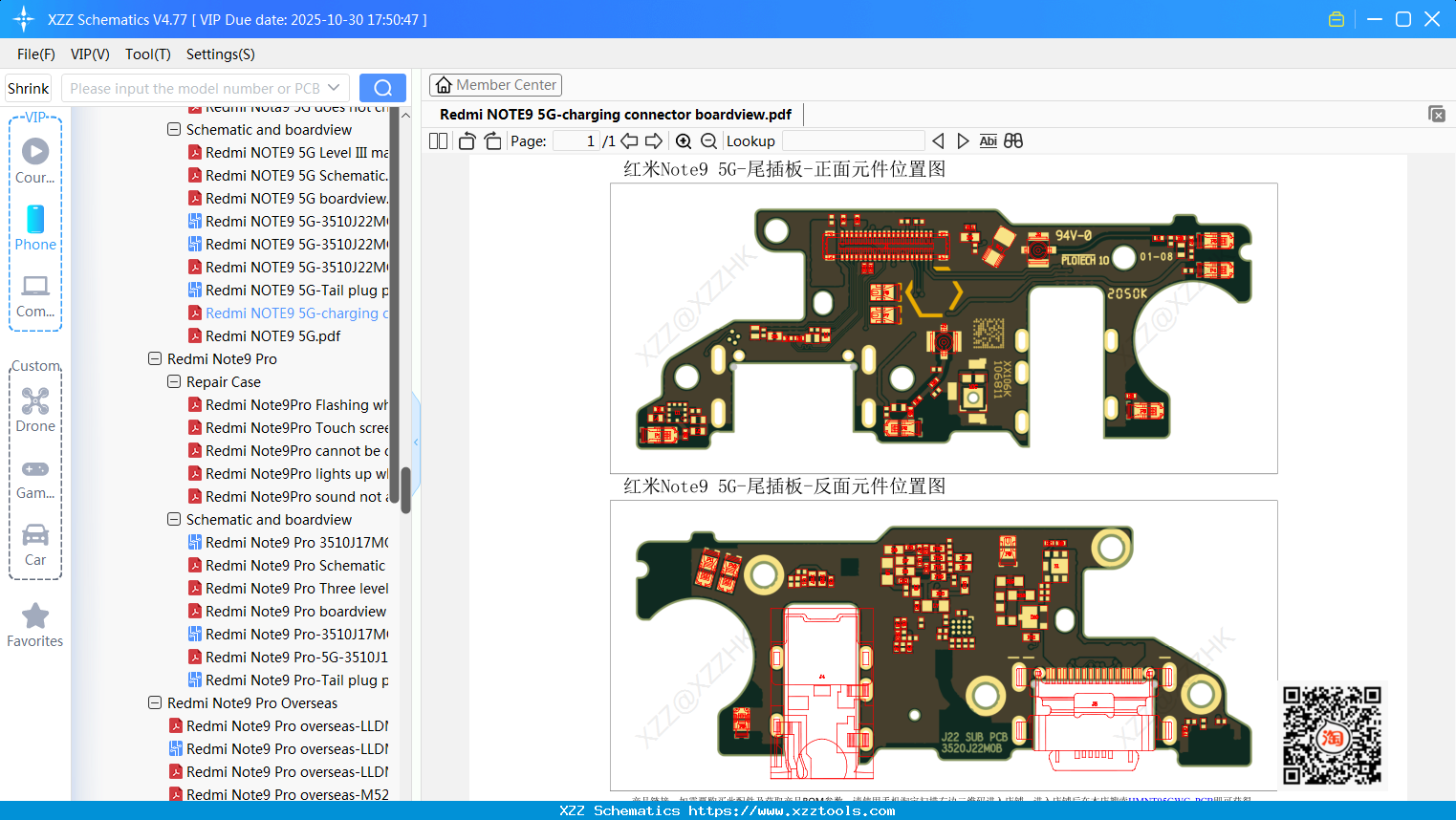The height and width of the screenshot is (820, 1456).
Task: Open the Favorites star panel
Action: click(x=35, y=616)
